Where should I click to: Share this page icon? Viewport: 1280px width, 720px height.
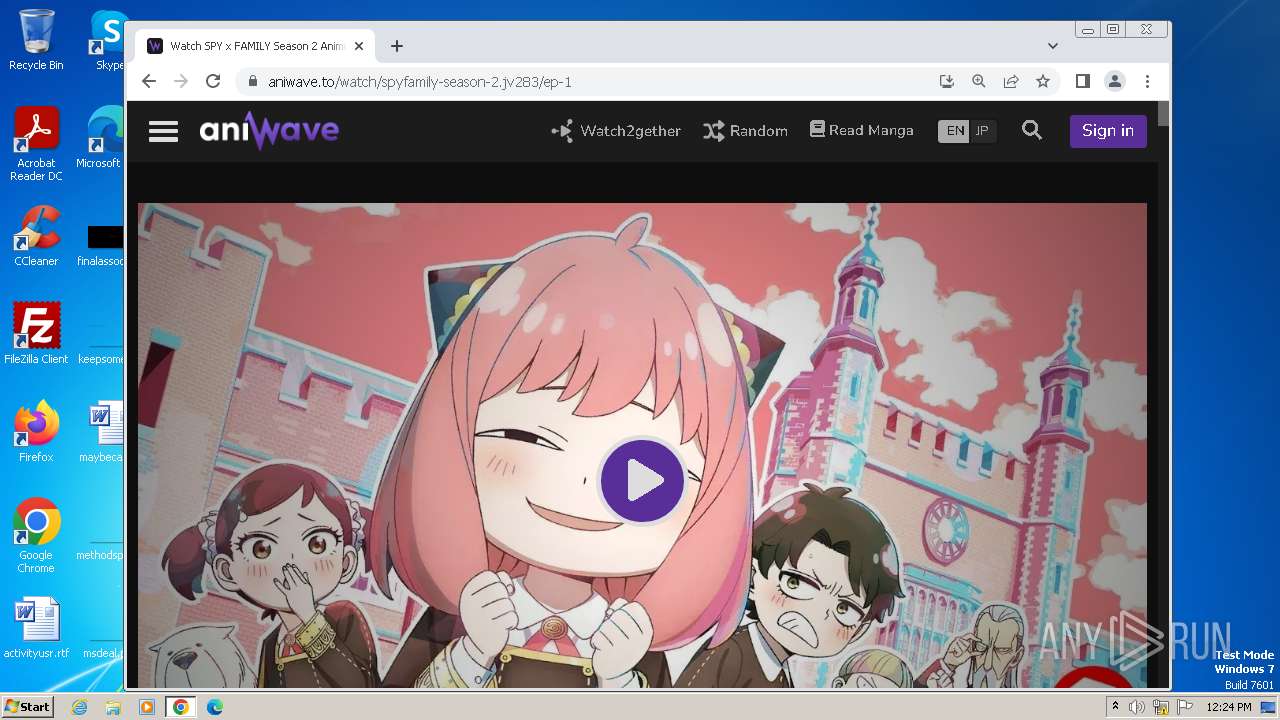1011,81
